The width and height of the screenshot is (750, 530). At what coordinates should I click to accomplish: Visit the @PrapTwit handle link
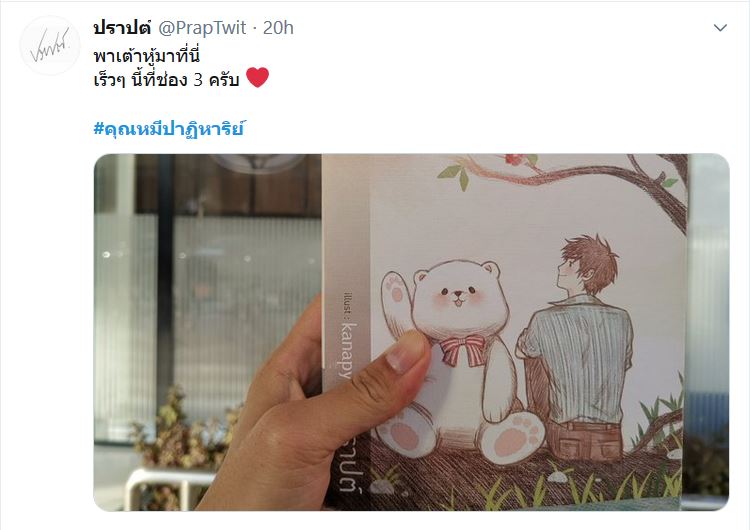tap(202, 28)
